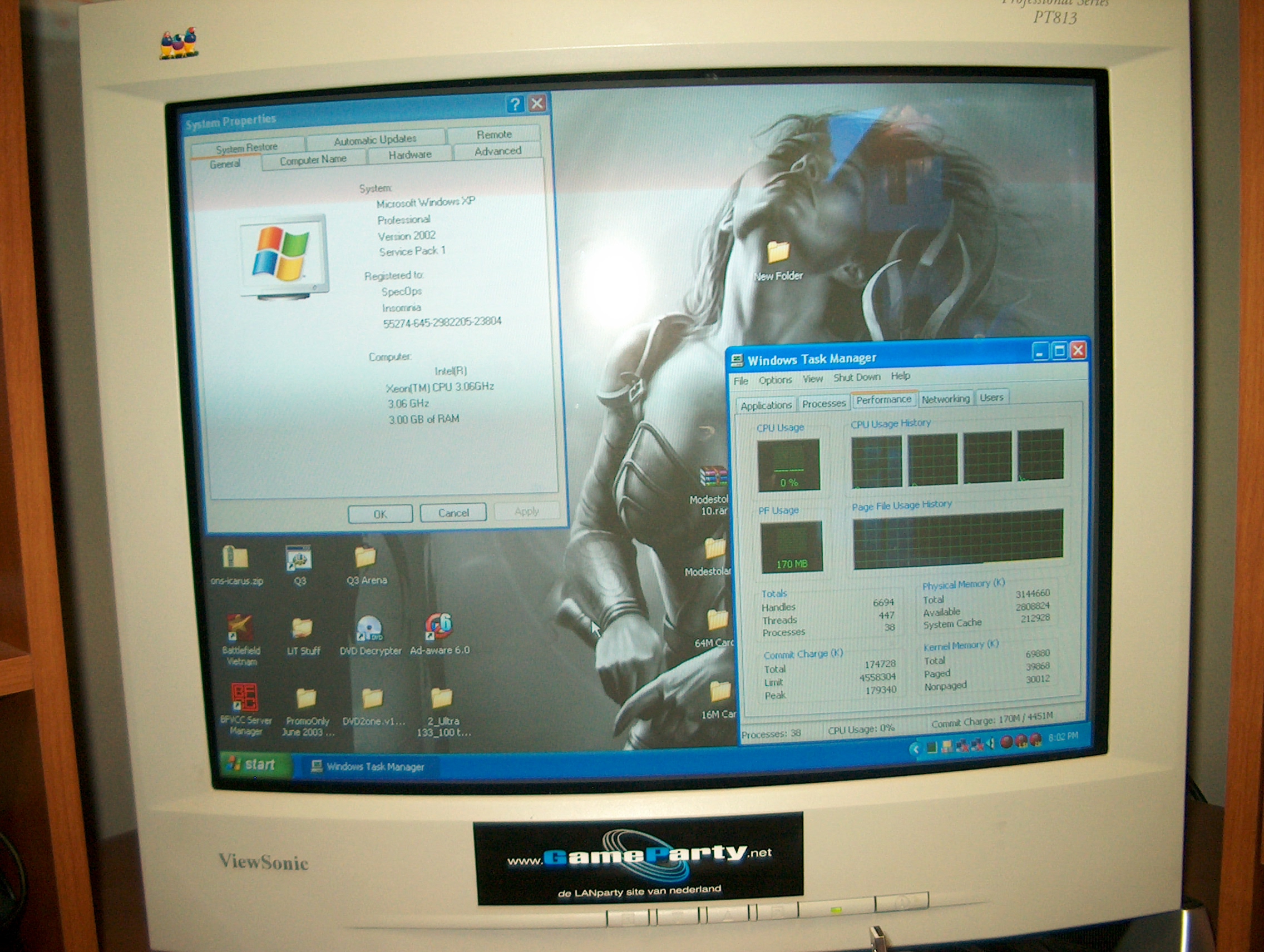Select the Processes tab in Task Manager
Screen dimensions: 1264x952
point(823,404)
